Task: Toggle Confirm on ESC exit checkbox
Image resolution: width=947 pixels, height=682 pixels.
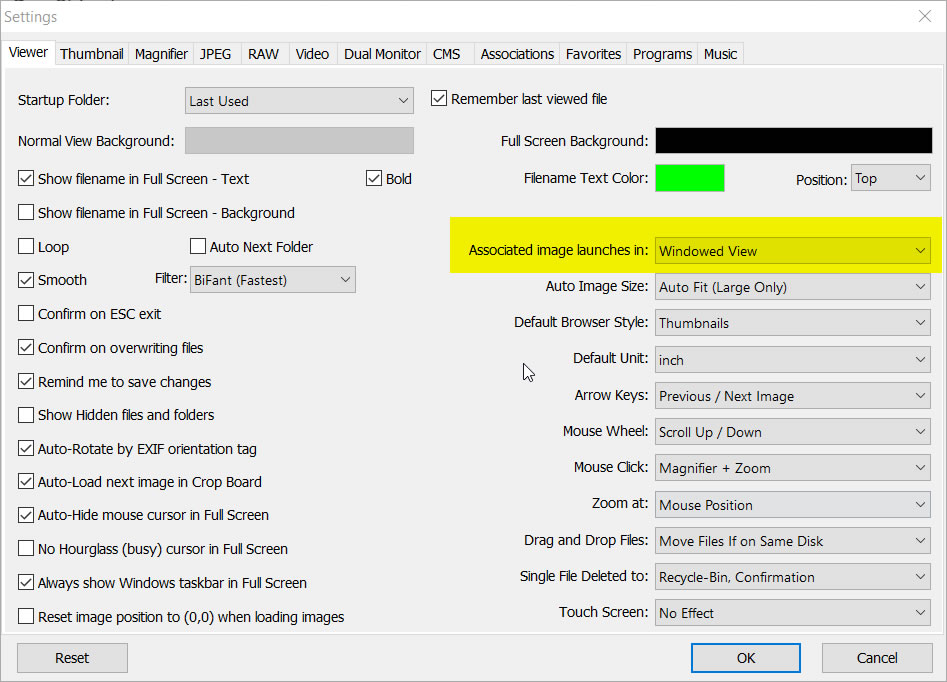Action: pyautogui.click(x=26, y=314)
